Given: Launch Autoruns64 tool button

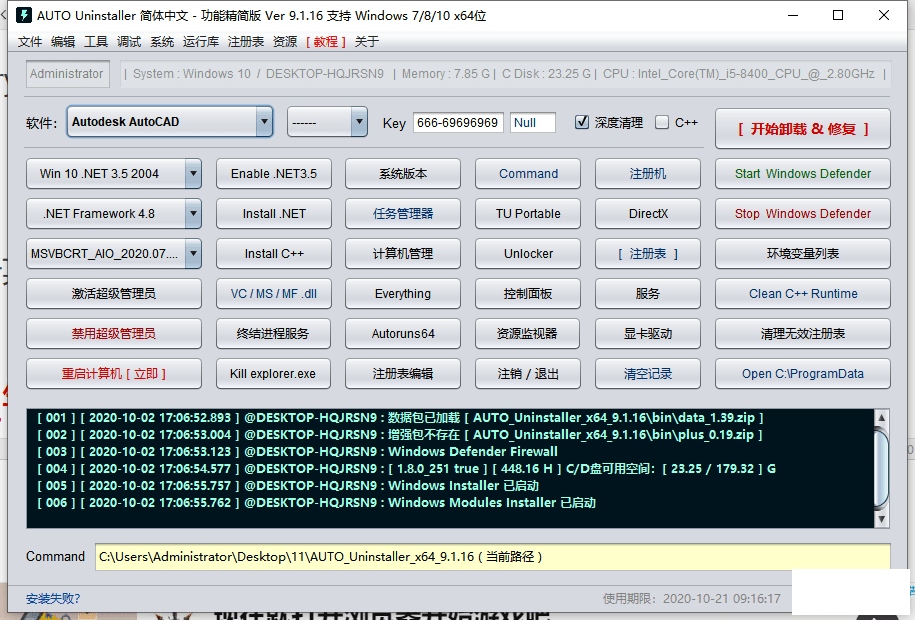Looking at the screenshot, I should pos(403,333).
